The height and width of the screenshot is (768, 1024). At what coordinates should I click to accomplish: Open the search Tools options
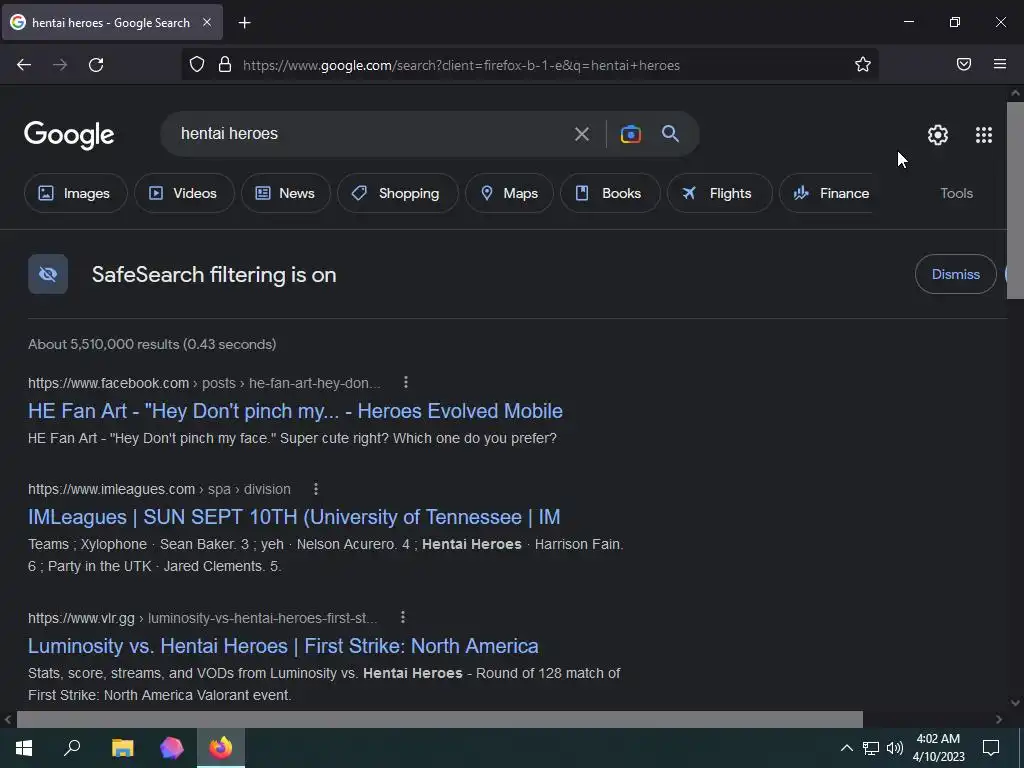(x=956, y=193)
